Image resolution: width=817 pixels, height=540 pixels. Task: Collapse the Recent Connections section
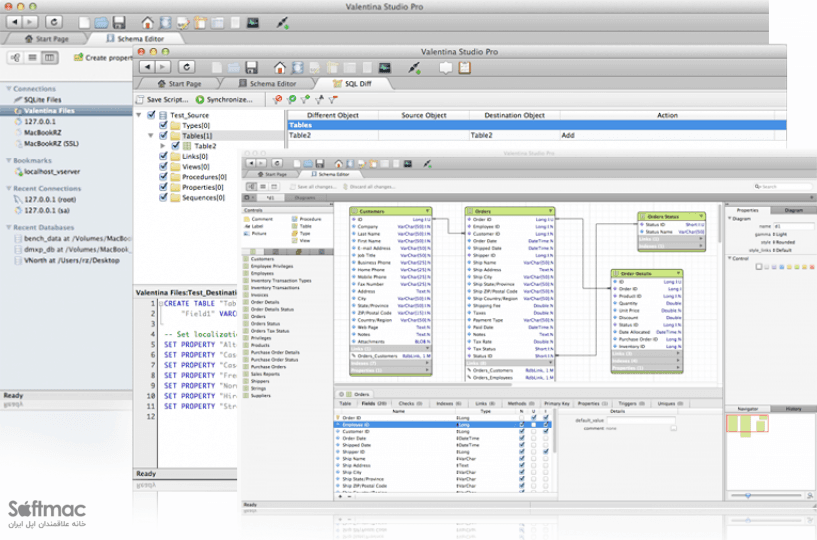coord(8,188)
